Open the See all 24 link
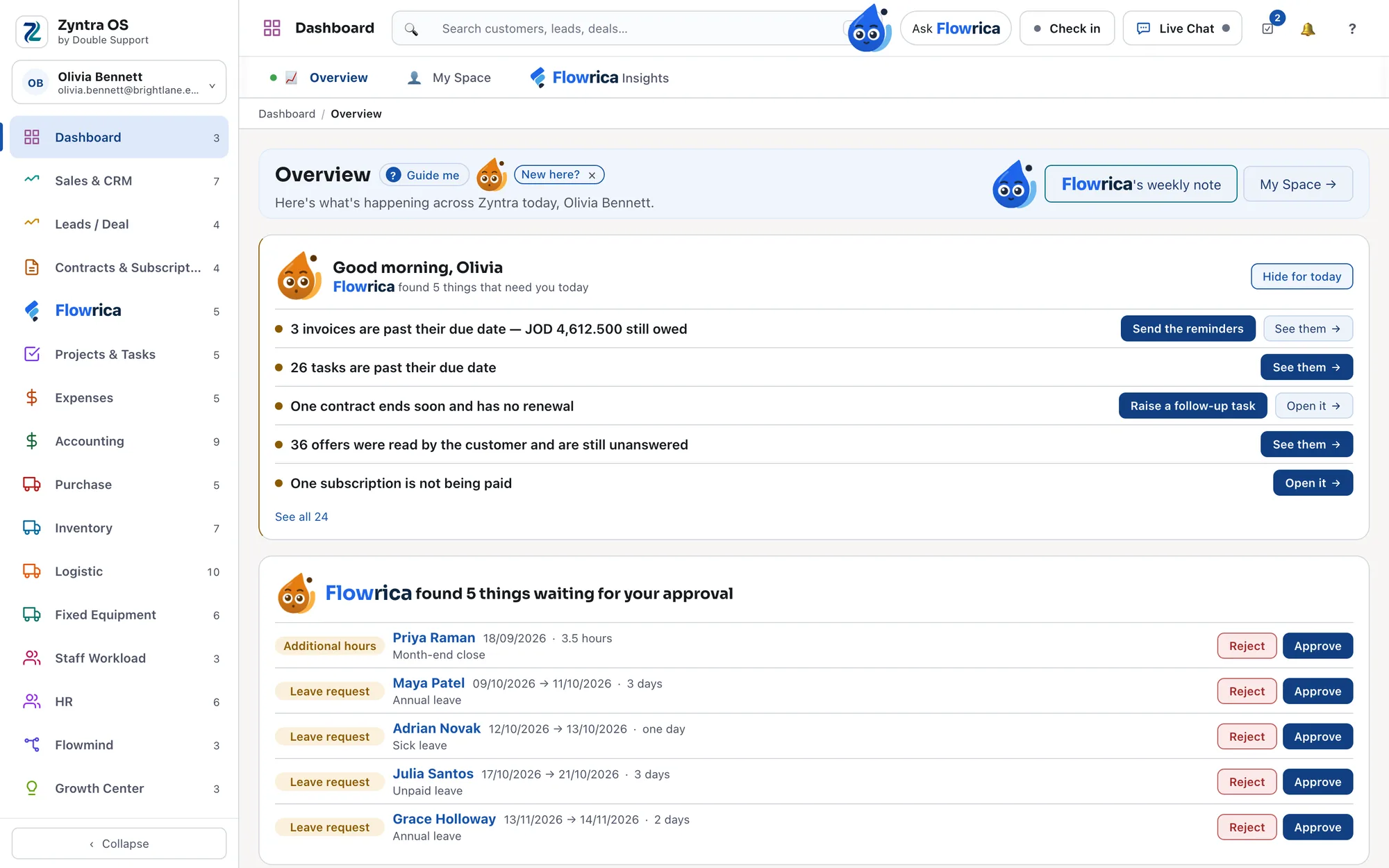This screenshot has height=868, width=1389. tap(301, 517)
